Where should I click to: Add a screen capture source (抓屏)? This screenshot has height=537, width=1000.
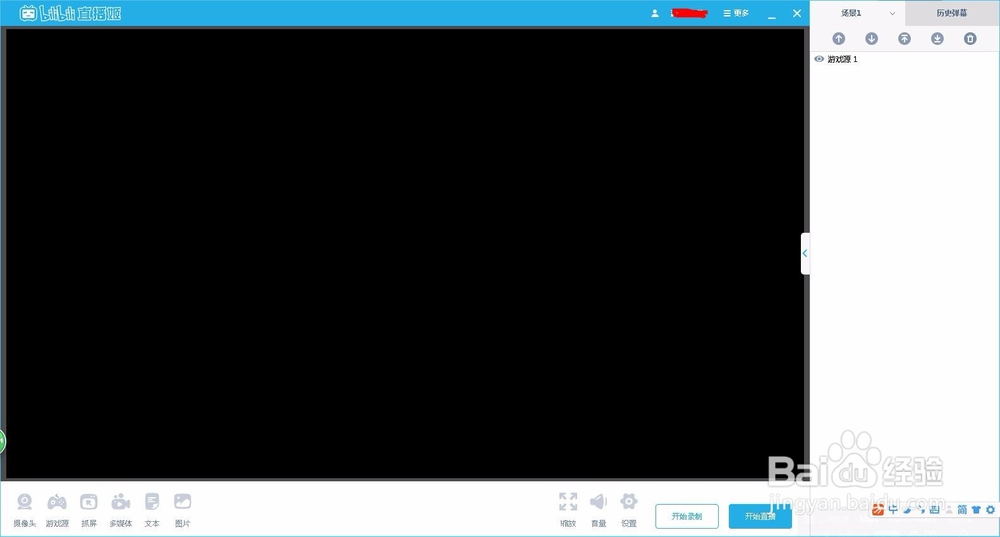(x=89, y=510)
